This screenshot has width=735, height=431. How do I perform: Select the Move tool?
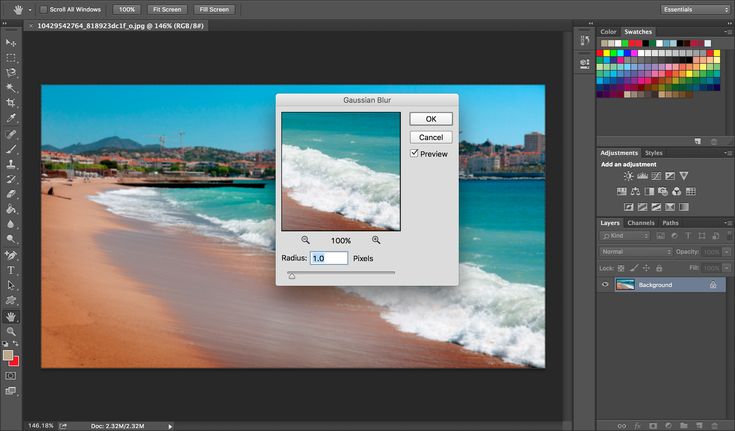11,43
